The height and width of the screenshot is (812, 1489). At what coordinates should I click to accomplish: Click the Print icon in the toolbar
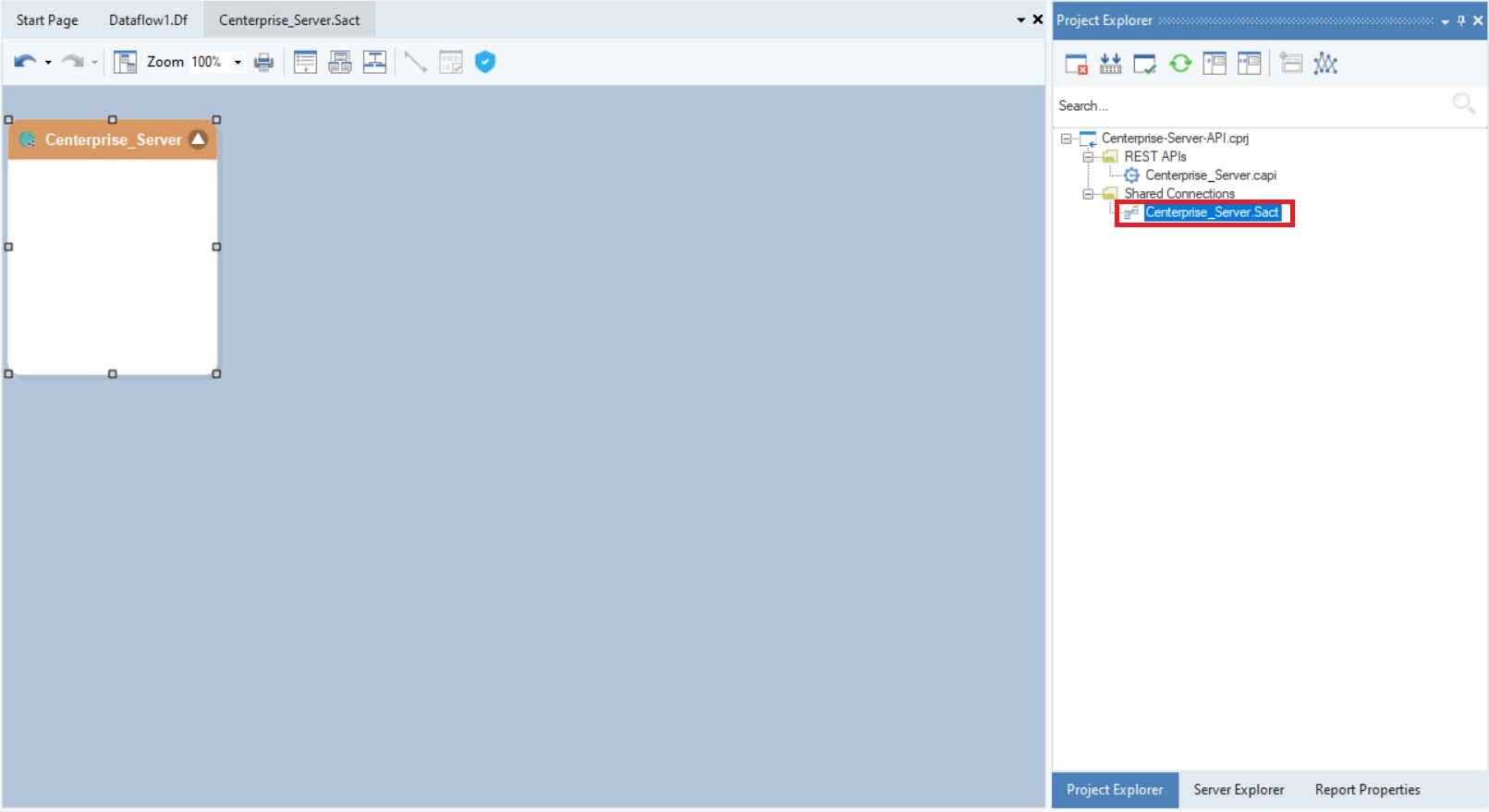coord(264,62)
